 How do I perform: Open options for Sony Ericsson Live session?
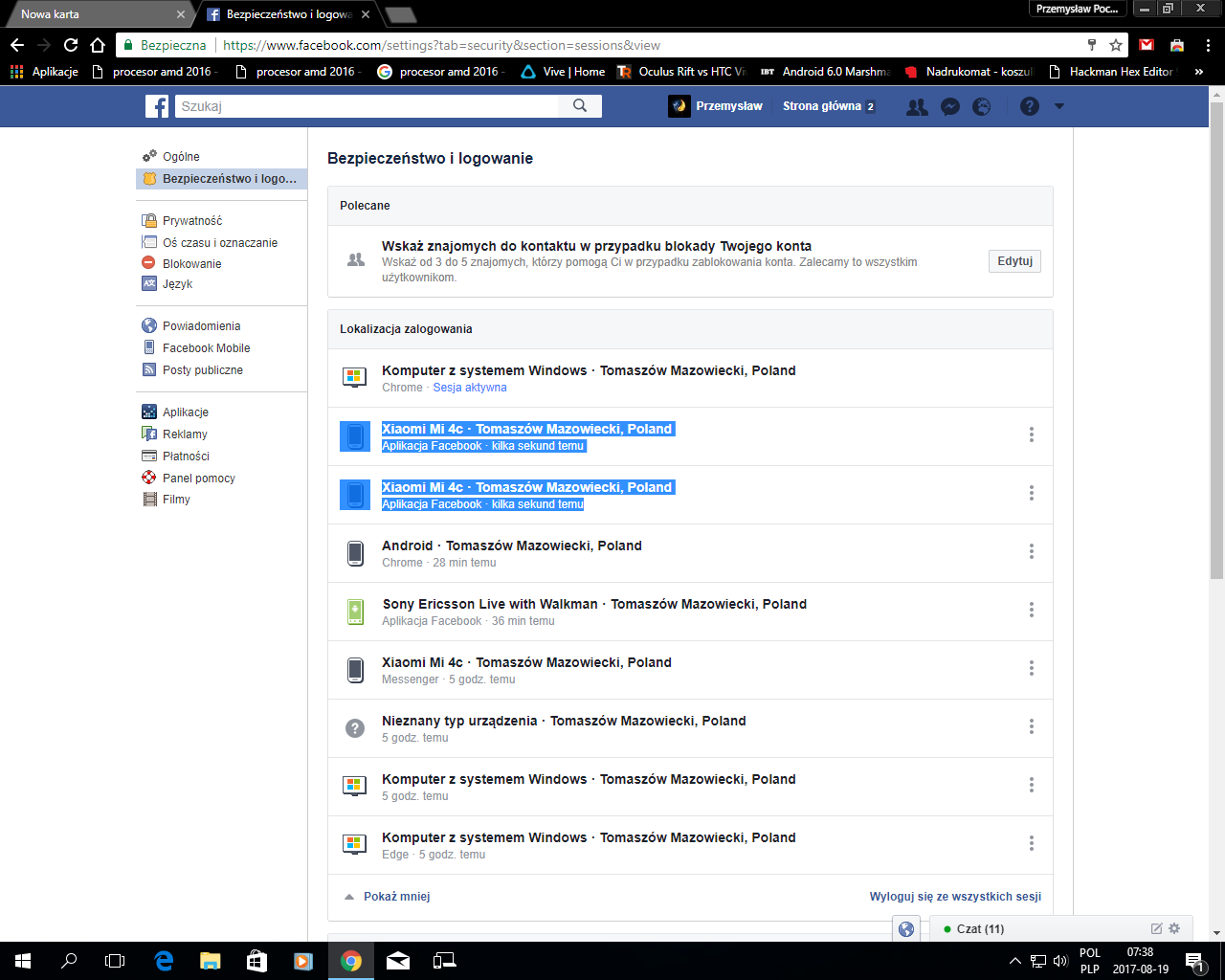point(1031,610)
